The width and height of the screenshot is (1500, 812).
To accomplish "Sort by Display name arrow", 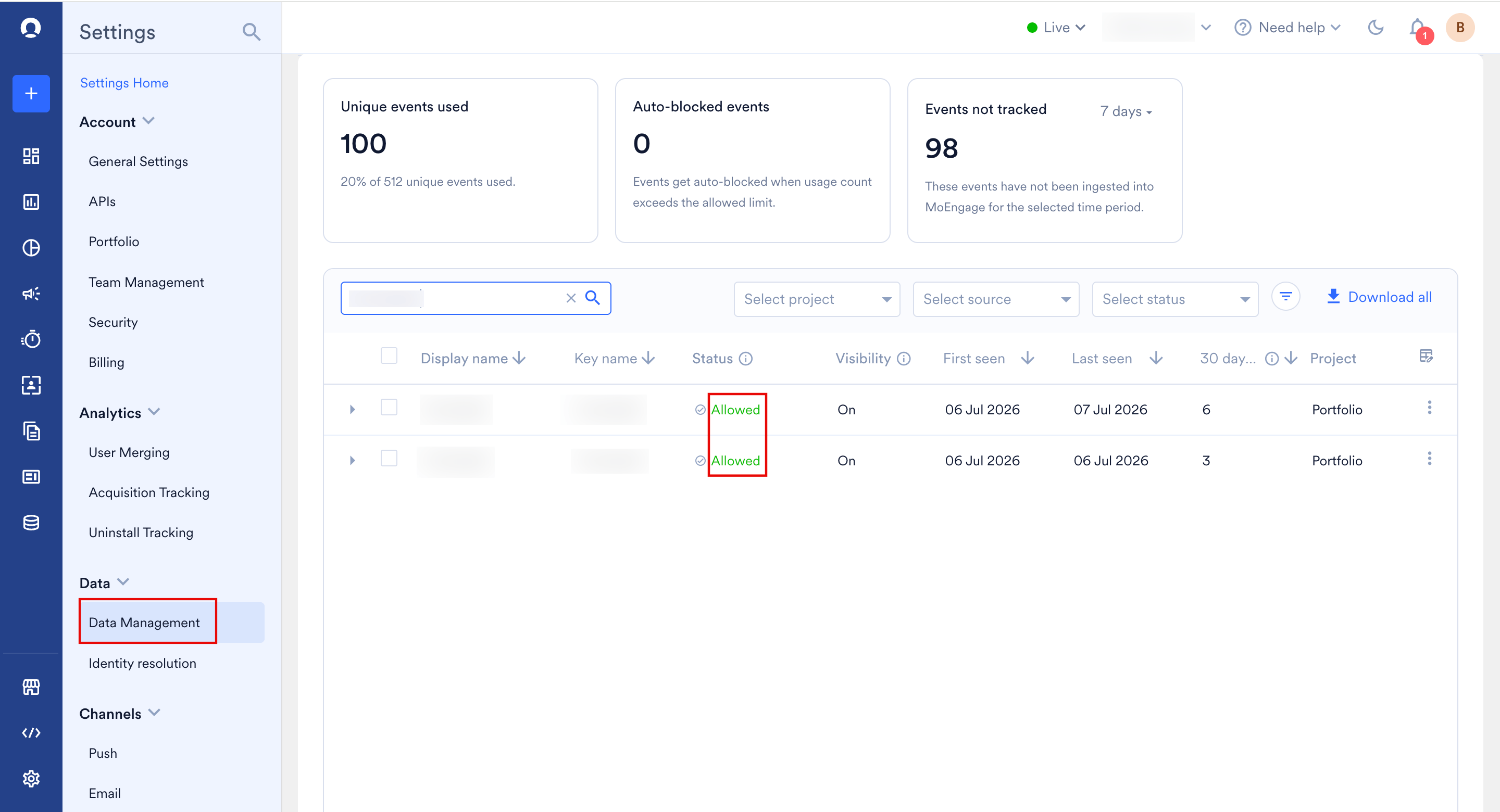I will tap(519, 358).
